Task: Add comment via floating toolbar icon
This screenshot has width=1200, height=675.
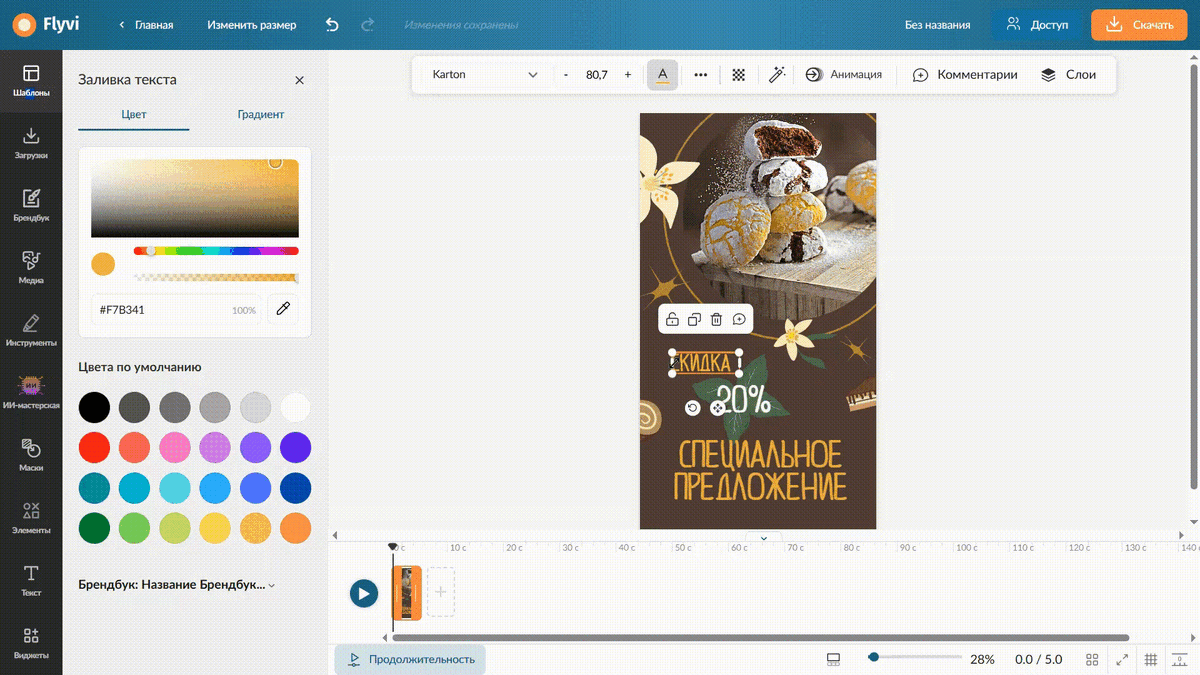Action: 739,320
